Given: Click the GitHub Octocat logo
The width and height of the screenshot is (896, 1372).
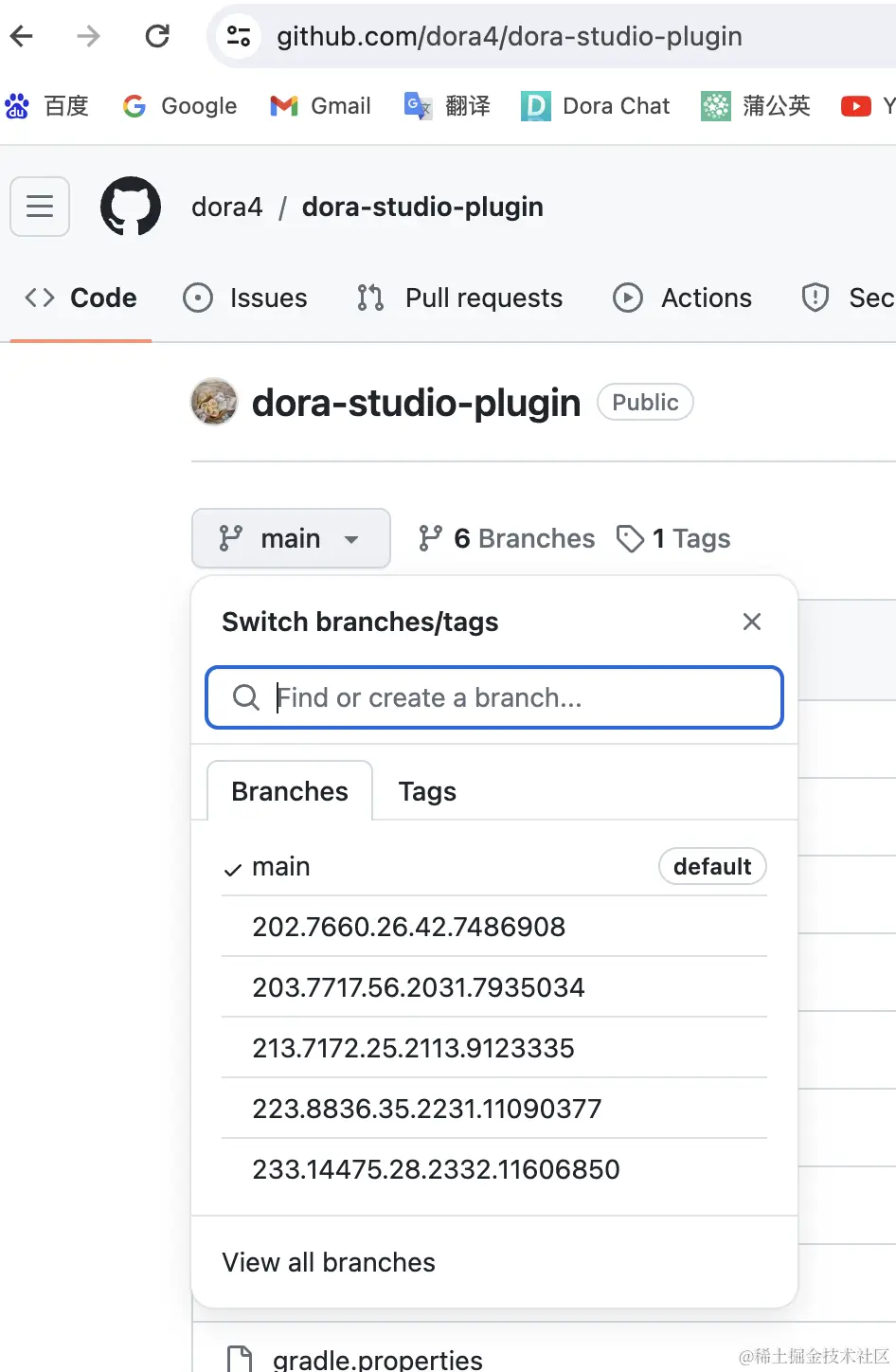Looking at the screenshot, I should tap(131, 207).
